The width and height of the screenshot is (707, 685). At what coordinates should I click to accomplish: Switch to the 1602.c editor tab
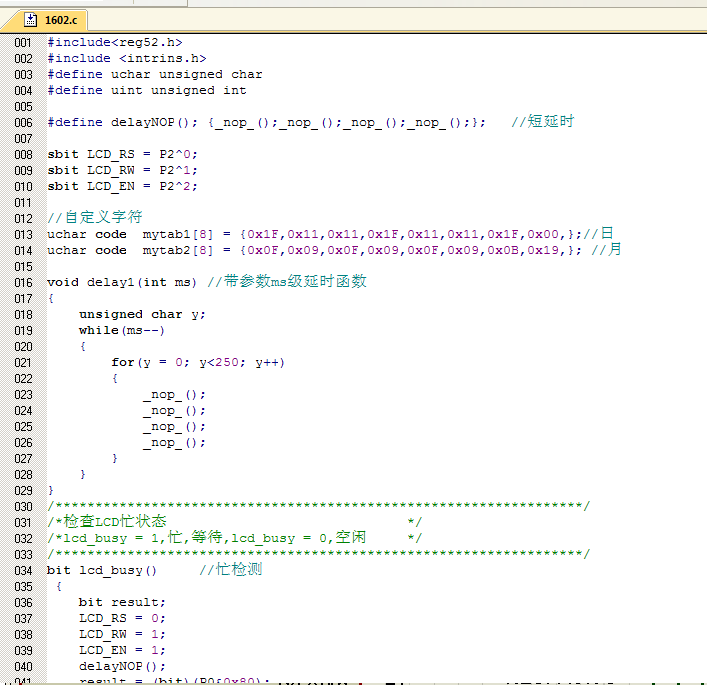click(x=60, y=19)
